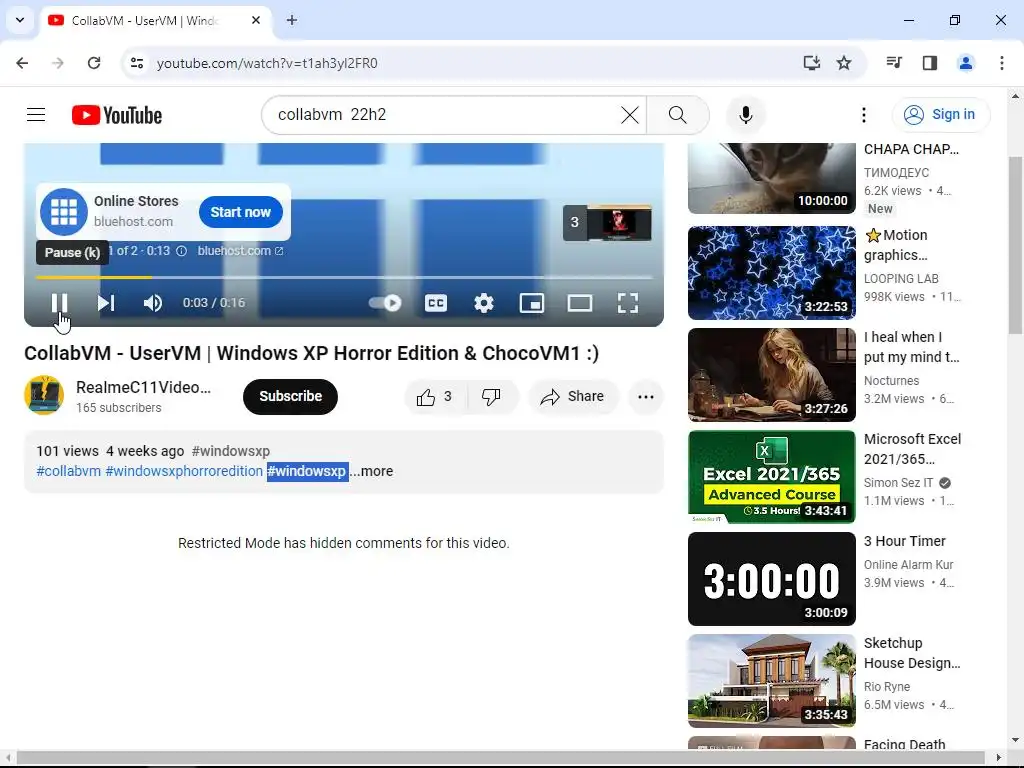Click the search magnifier button

pyautogui.click(x=678, y=115)
